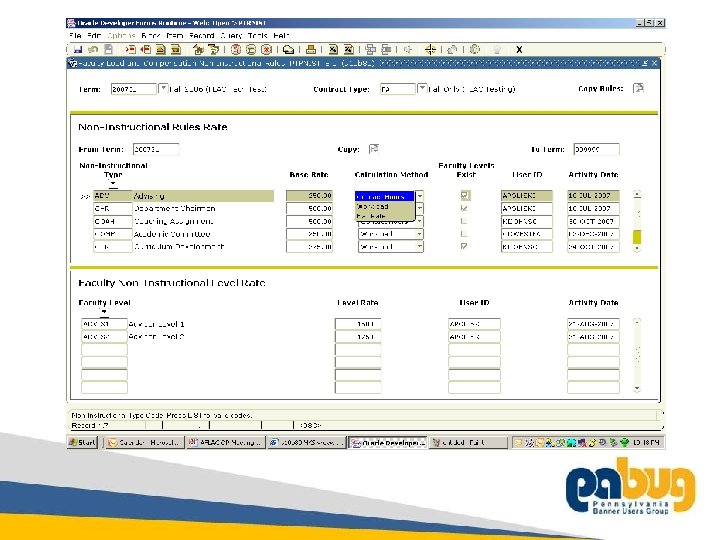Open Calculation Method dropdown for Coaching Assignment
Image resolution: width=720 pixels, height=540 pixels.
pyautogui.click(x=419, y=221)
